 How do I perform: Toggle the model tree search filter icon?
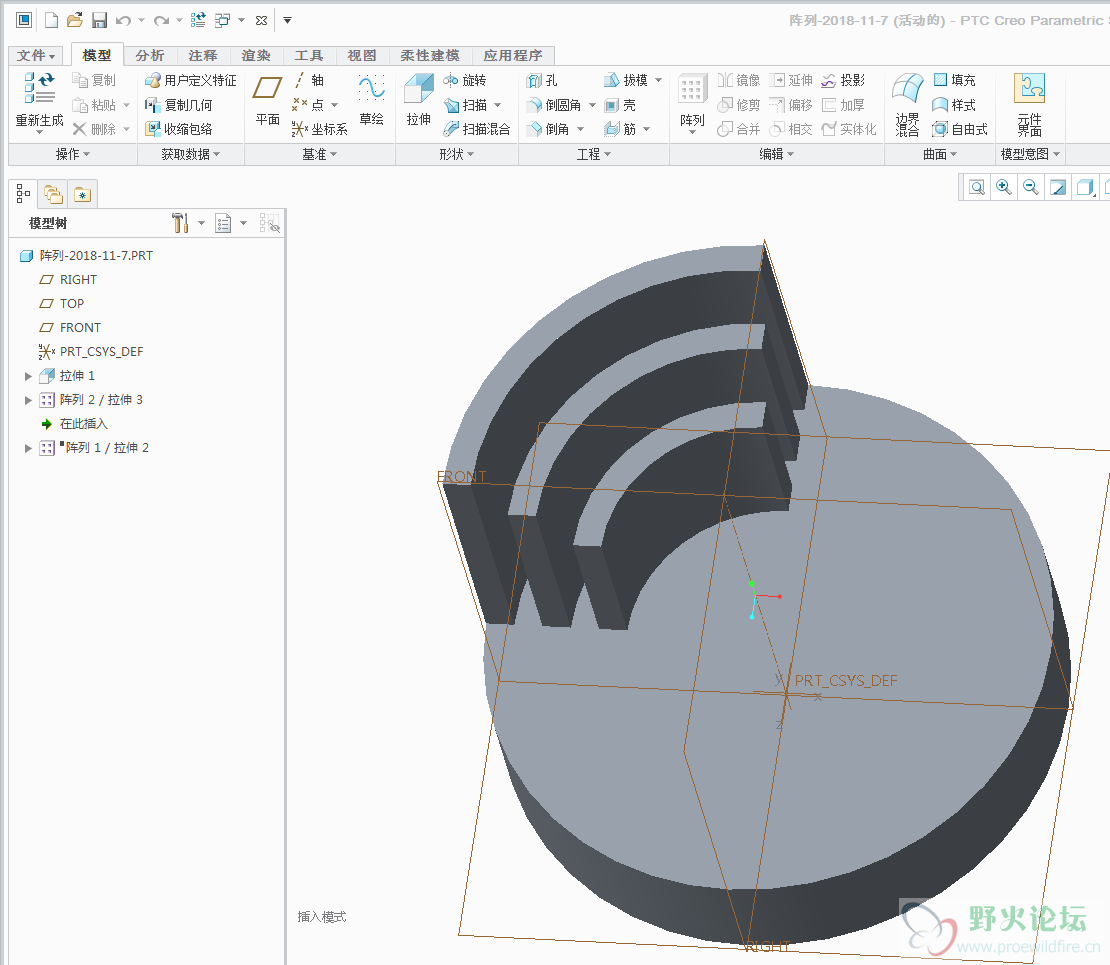coord(269,224)
